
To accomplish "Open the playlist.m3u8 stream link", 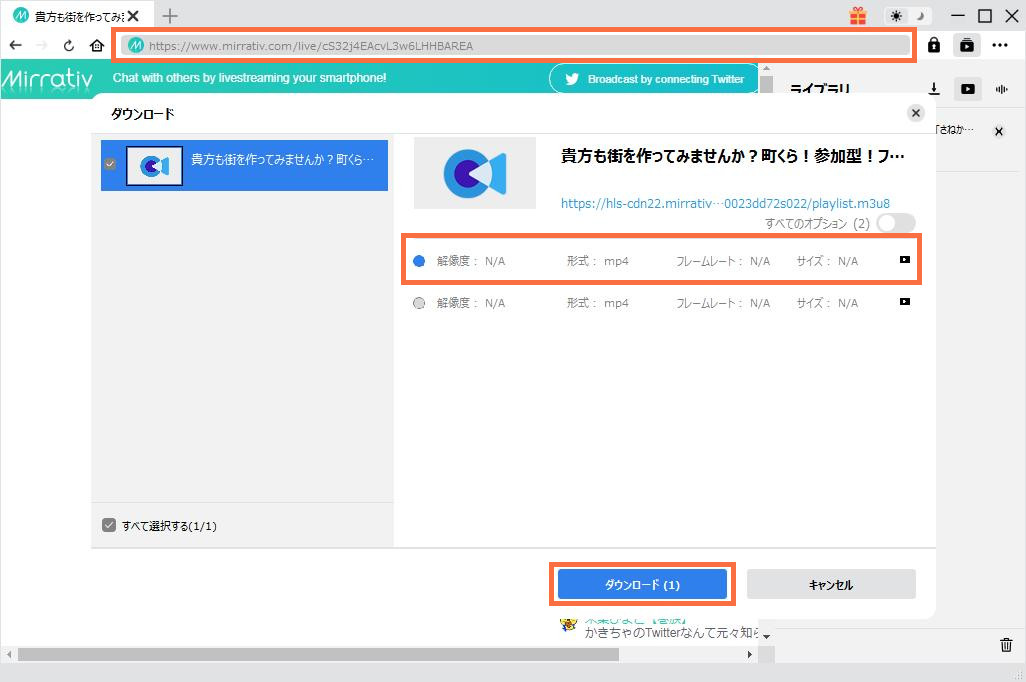I will pos(725,203).
